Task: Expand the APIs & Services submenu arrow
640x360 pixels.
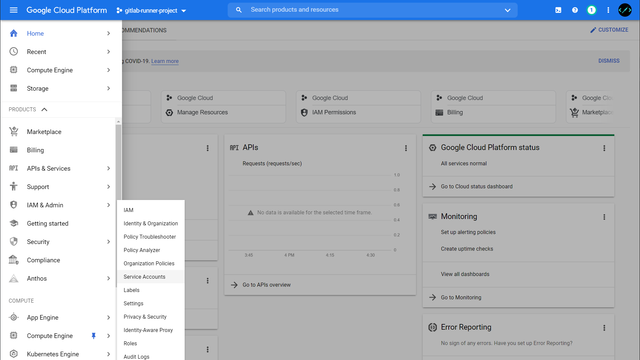Action: 109,168
